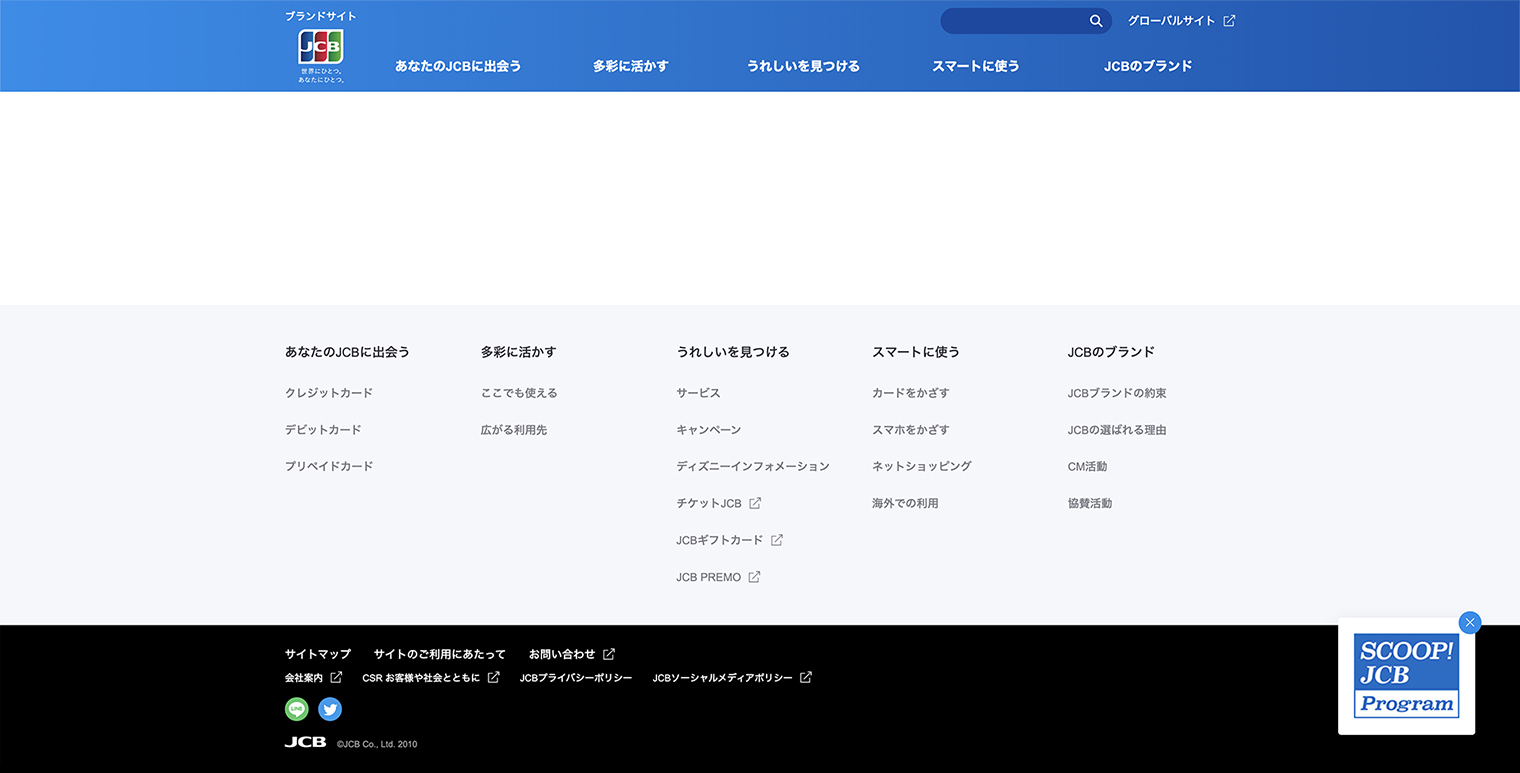Open the SCOOP! JCB Program banner
The width and height of the screenshot is (1520, 773).
1406,677
